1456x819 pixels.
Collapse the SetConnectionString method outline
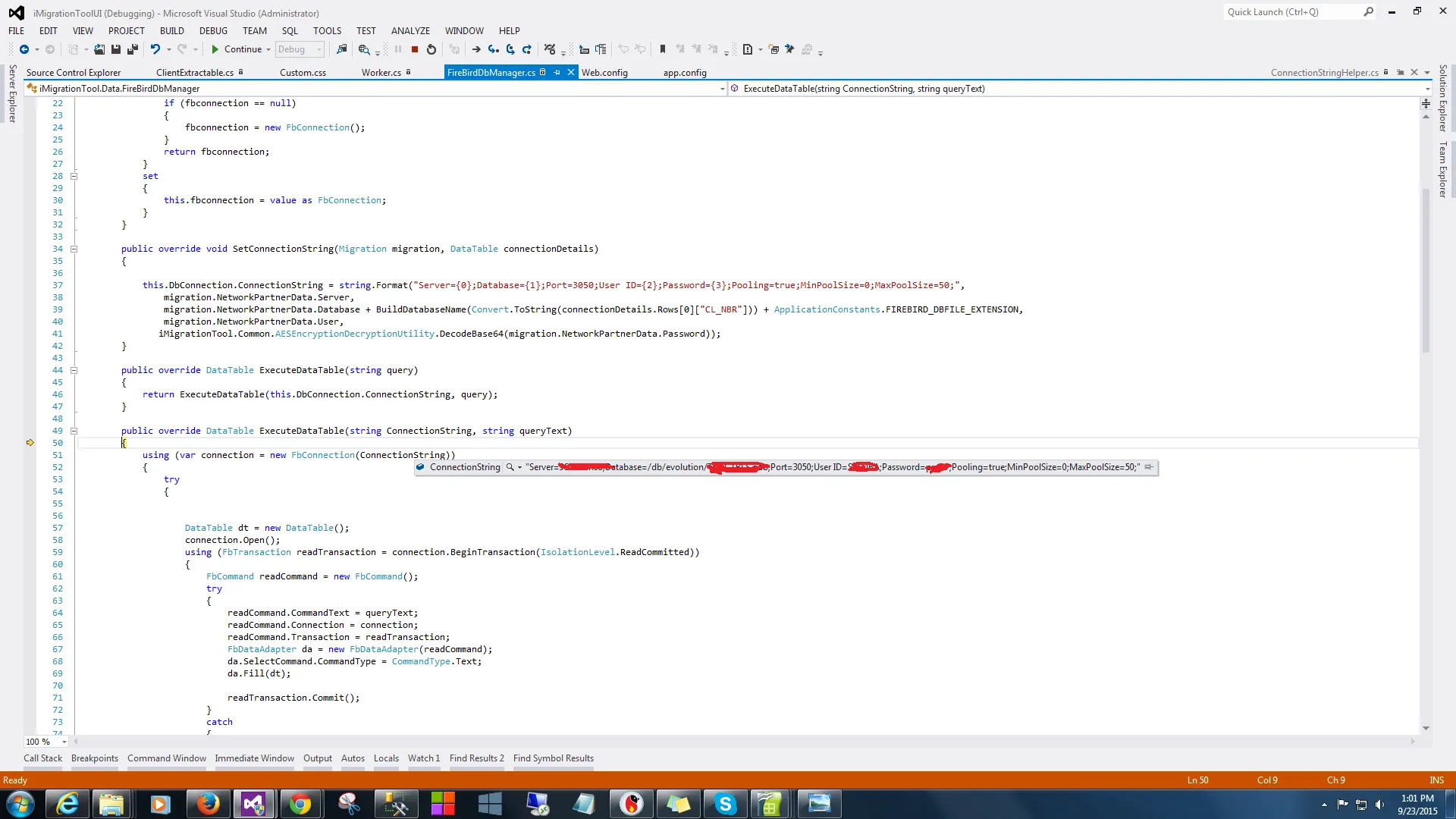click(74, 249)
